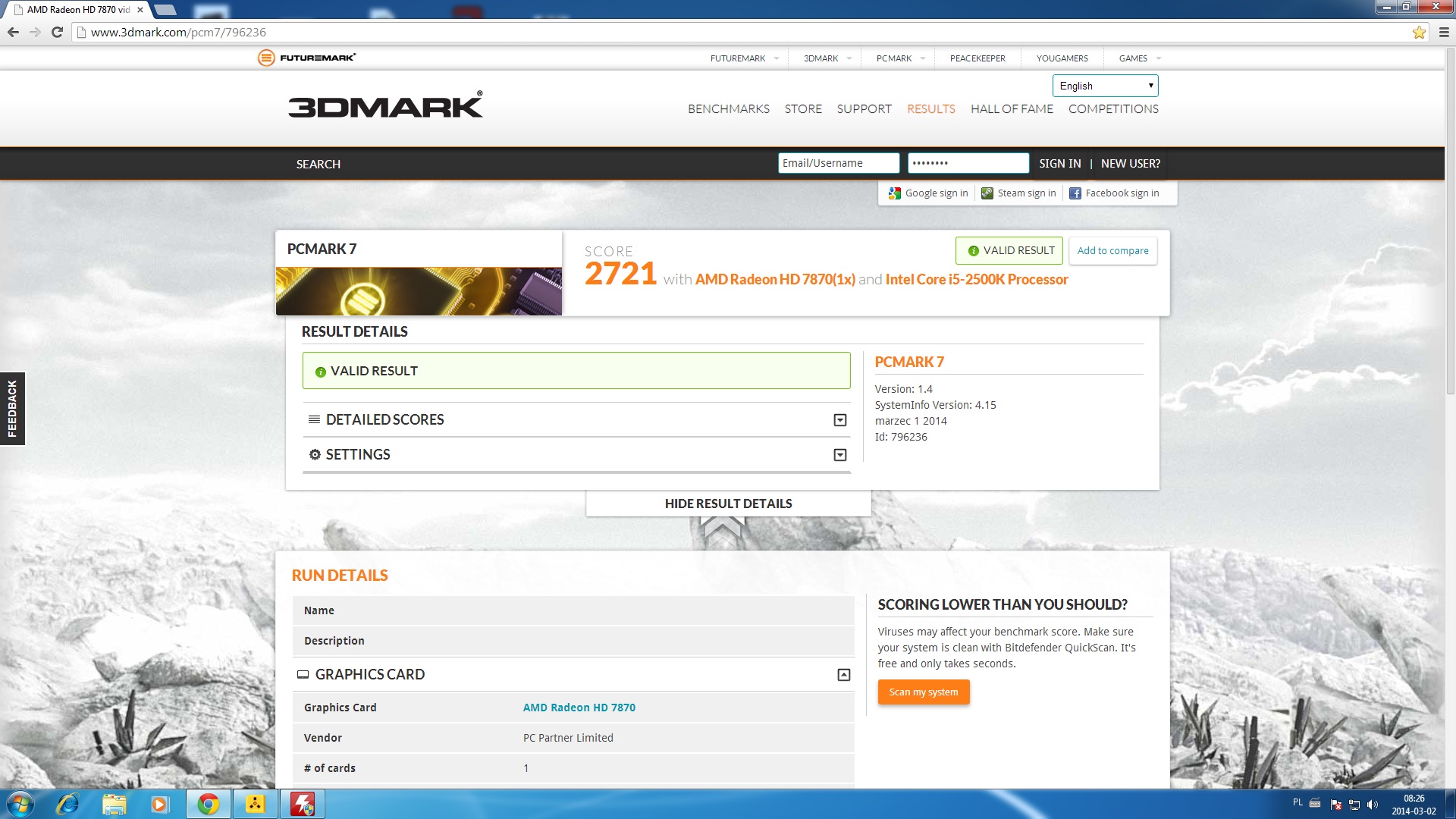Click the PCMark 7 banner thumbnail
This screenshot has height=819, width=1456.
(419, 291)
